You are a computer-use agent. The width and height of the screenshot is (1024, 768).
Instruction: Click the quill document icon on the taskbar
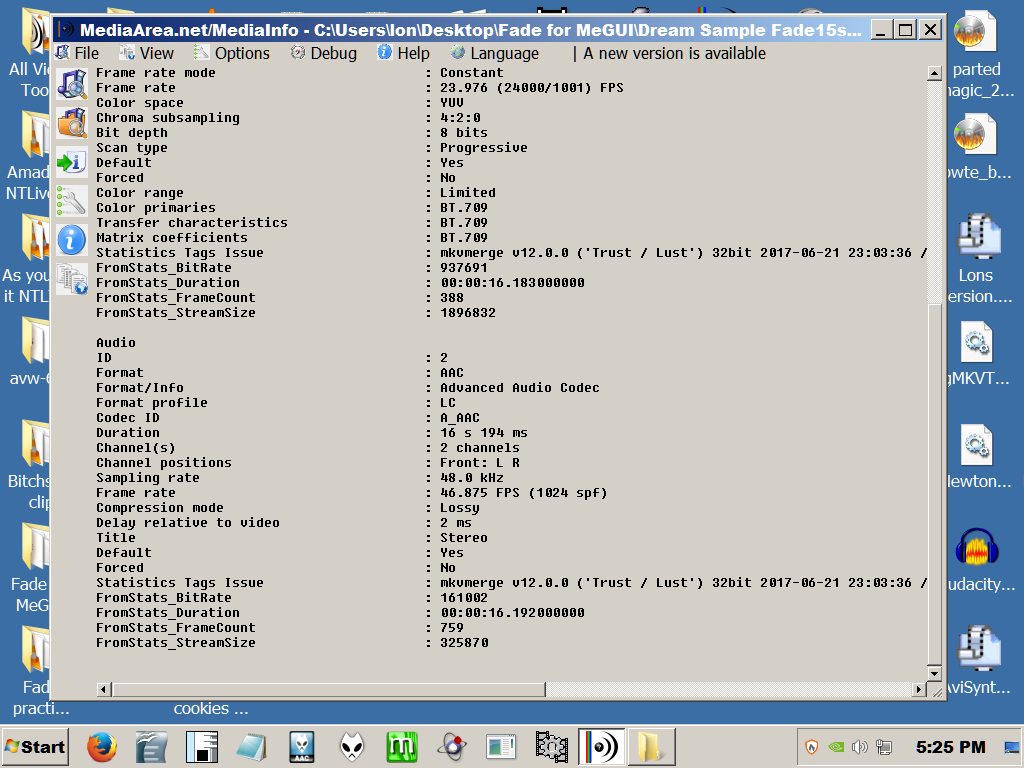point(152,747)
